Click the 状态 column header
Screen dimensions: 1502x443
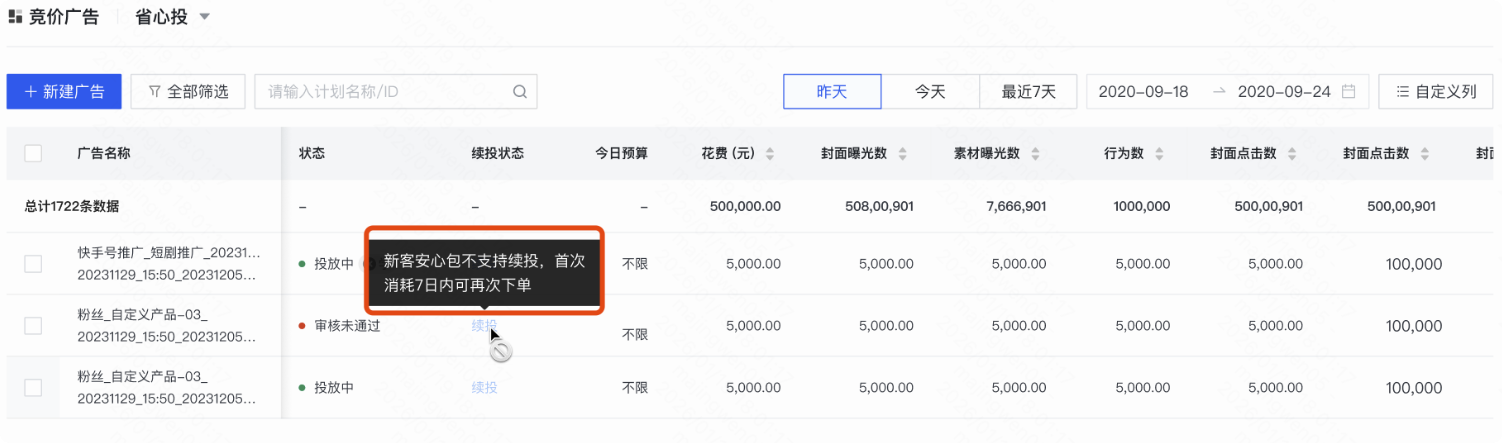pyautogui.click(x=312, y=153)
